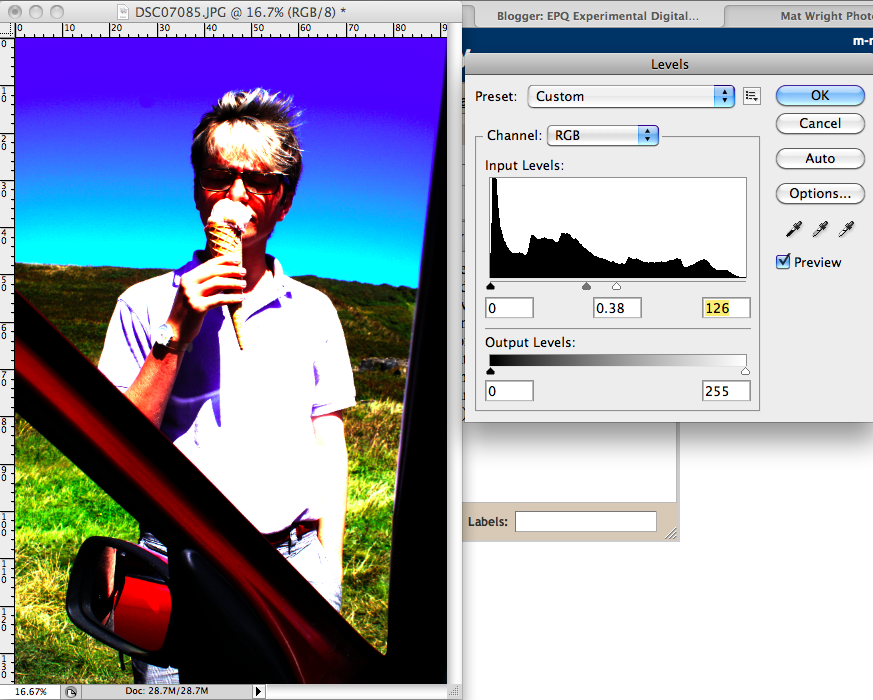873x700 pixels.
Task: Toggle the Preview checkbox
Action: click(782, 261)
